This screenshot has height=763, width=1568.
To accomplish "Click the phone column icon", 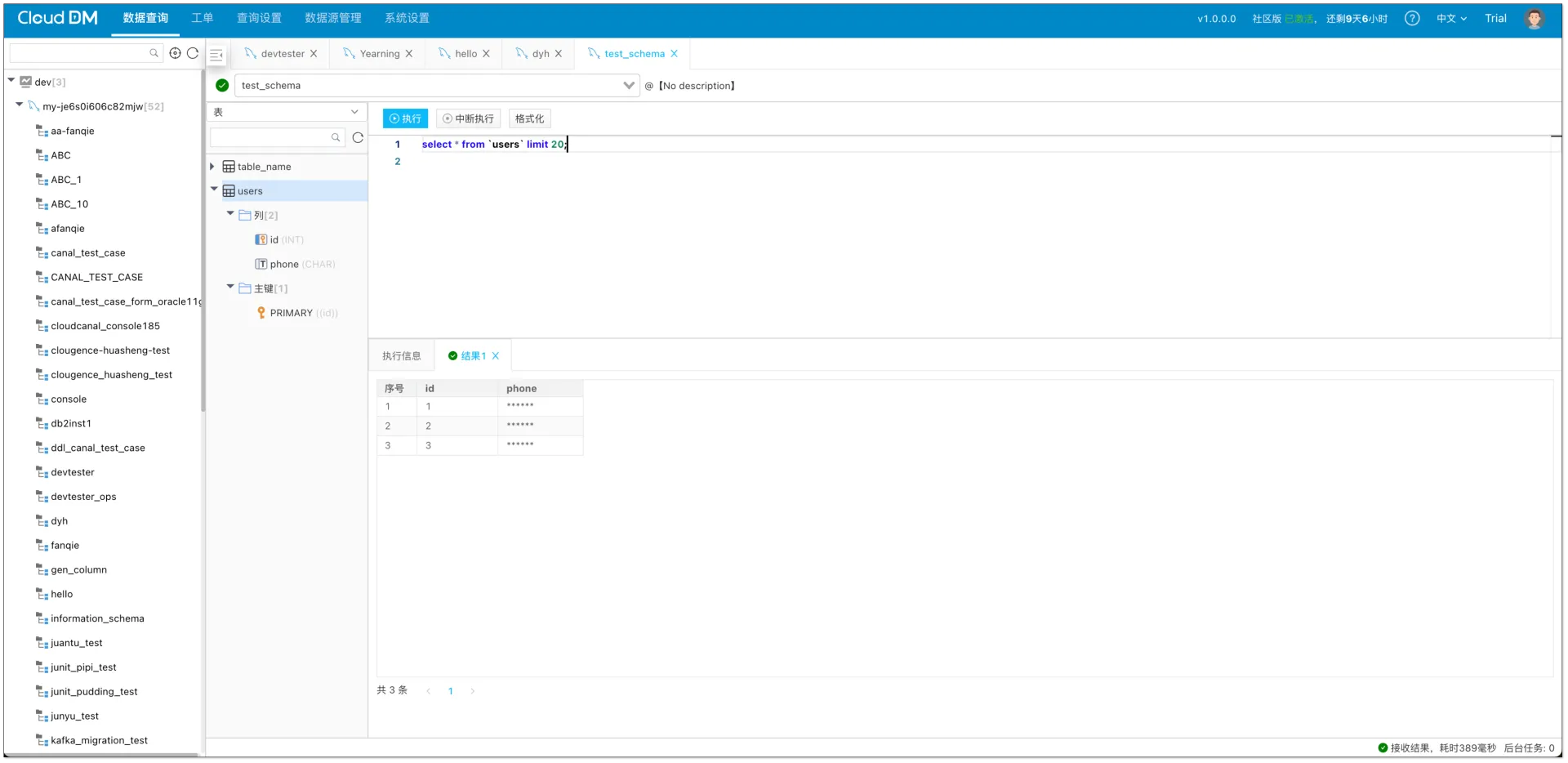I will point(261,264).
